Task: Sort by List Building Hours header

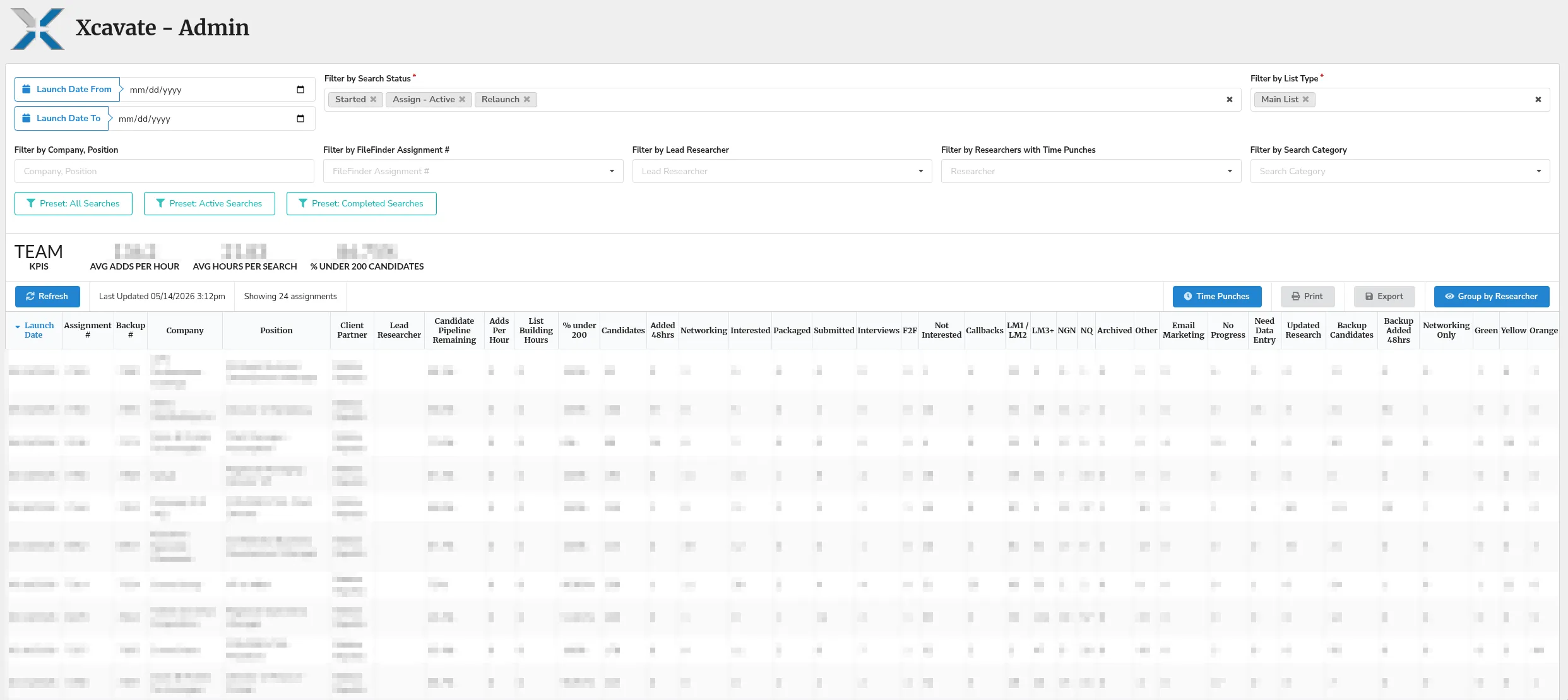Action: point(536,330)
